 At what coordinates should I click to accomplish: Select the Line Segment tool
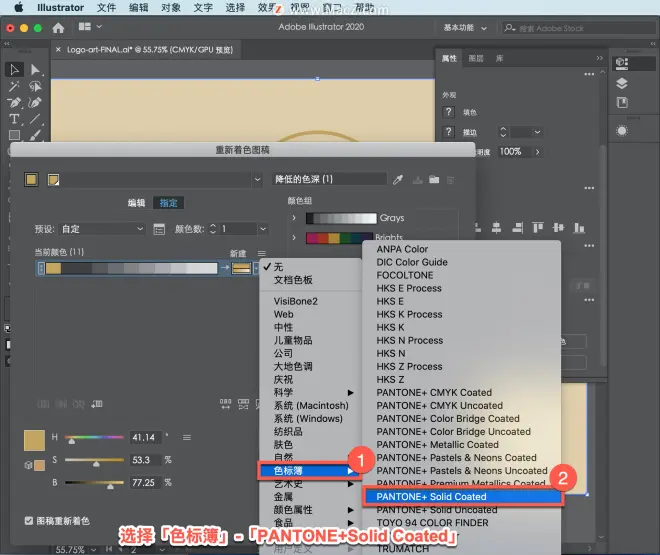pyautogui.click(x=35, y=119)
